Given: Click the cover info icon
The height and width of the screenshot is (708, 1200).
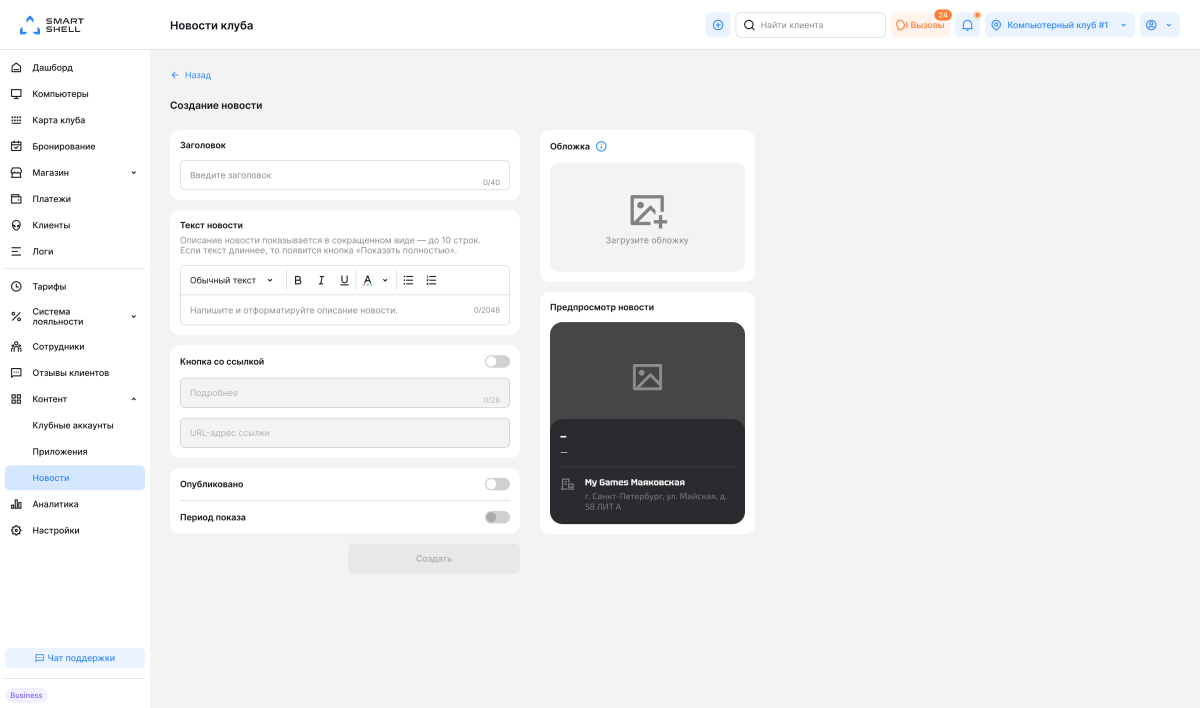Looking at the screenshot, I should coord(601,146).
